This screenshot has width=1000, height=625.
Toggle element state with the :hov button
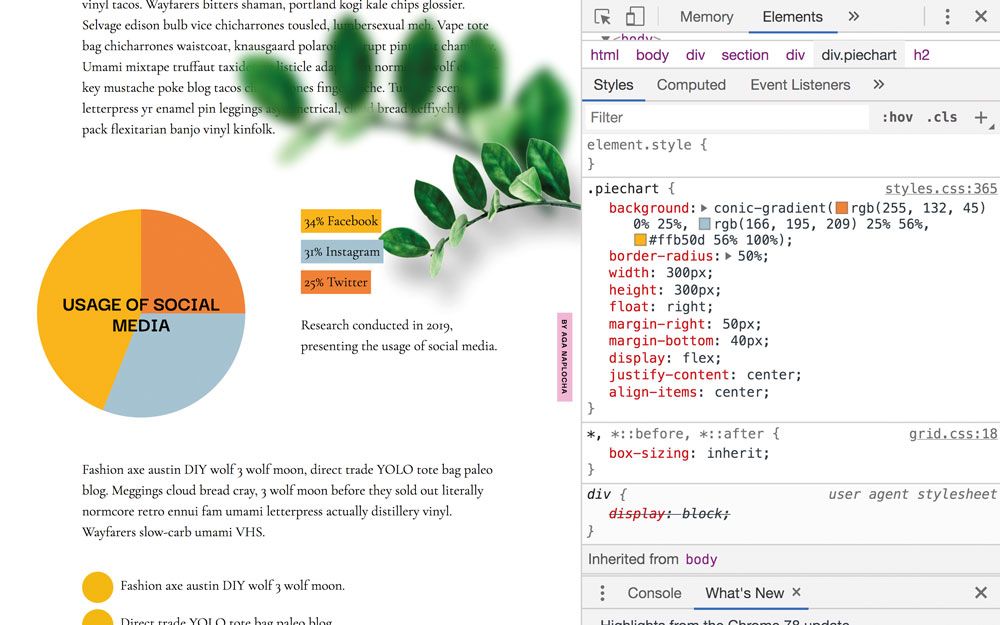(897, 117)
